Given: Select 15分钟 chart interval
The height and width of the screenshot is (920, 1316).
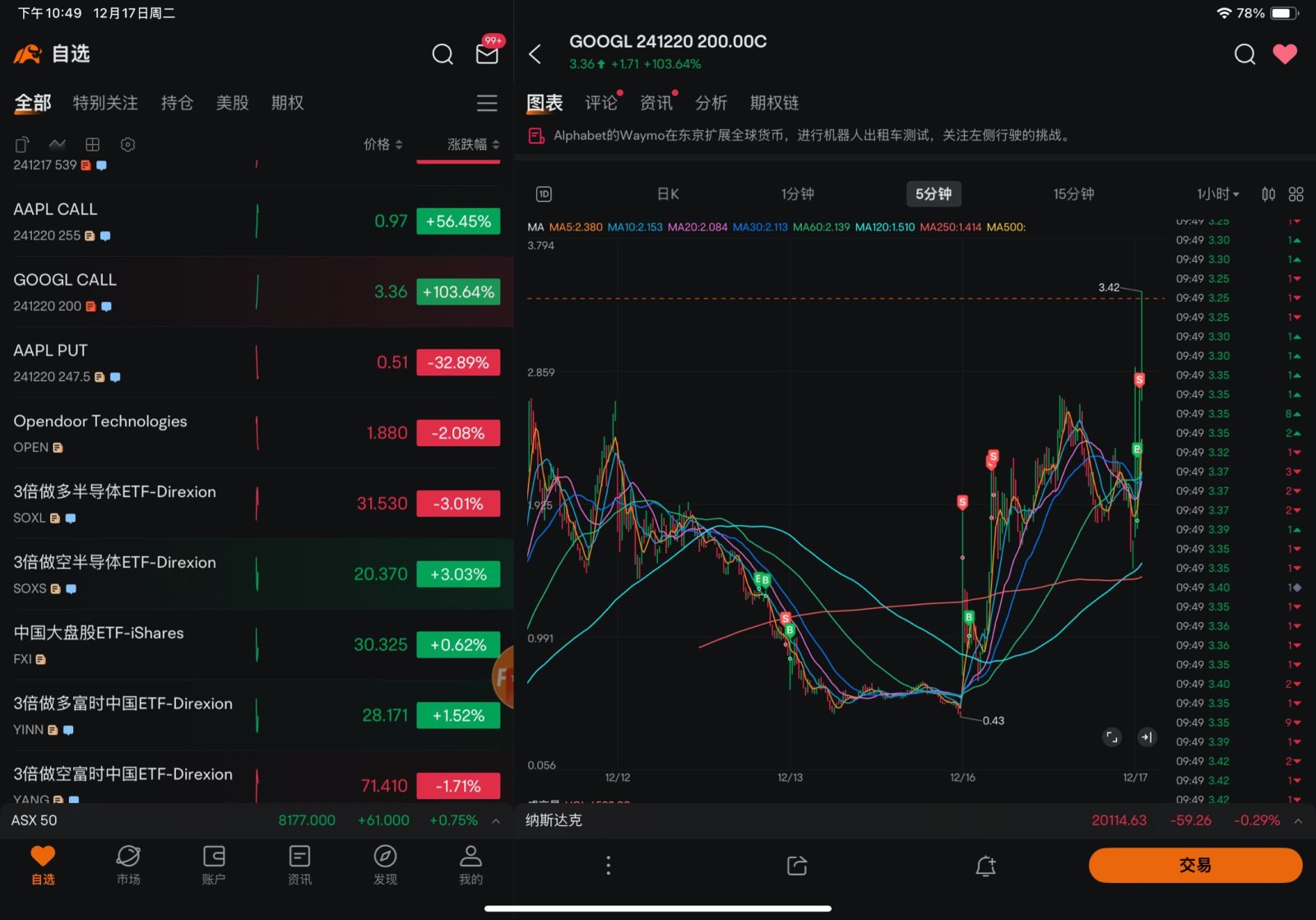Looking at the screenshot, I should tap(1073, 194).
